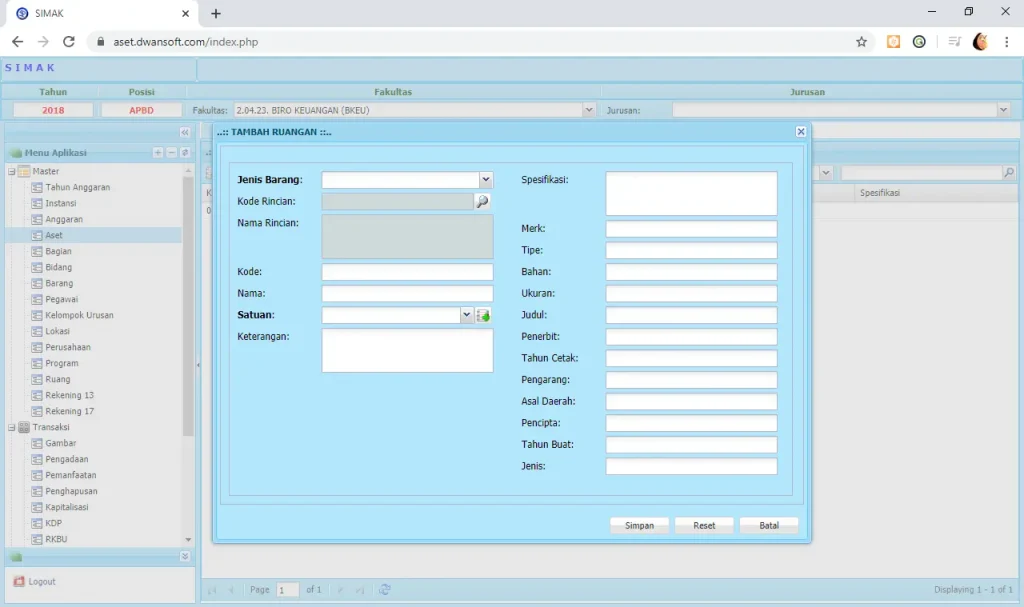The width and height of the screenshot is (1024, 607).
Task: Open Kelompok Urusan menu item
Action: click(x=80, y=315)
